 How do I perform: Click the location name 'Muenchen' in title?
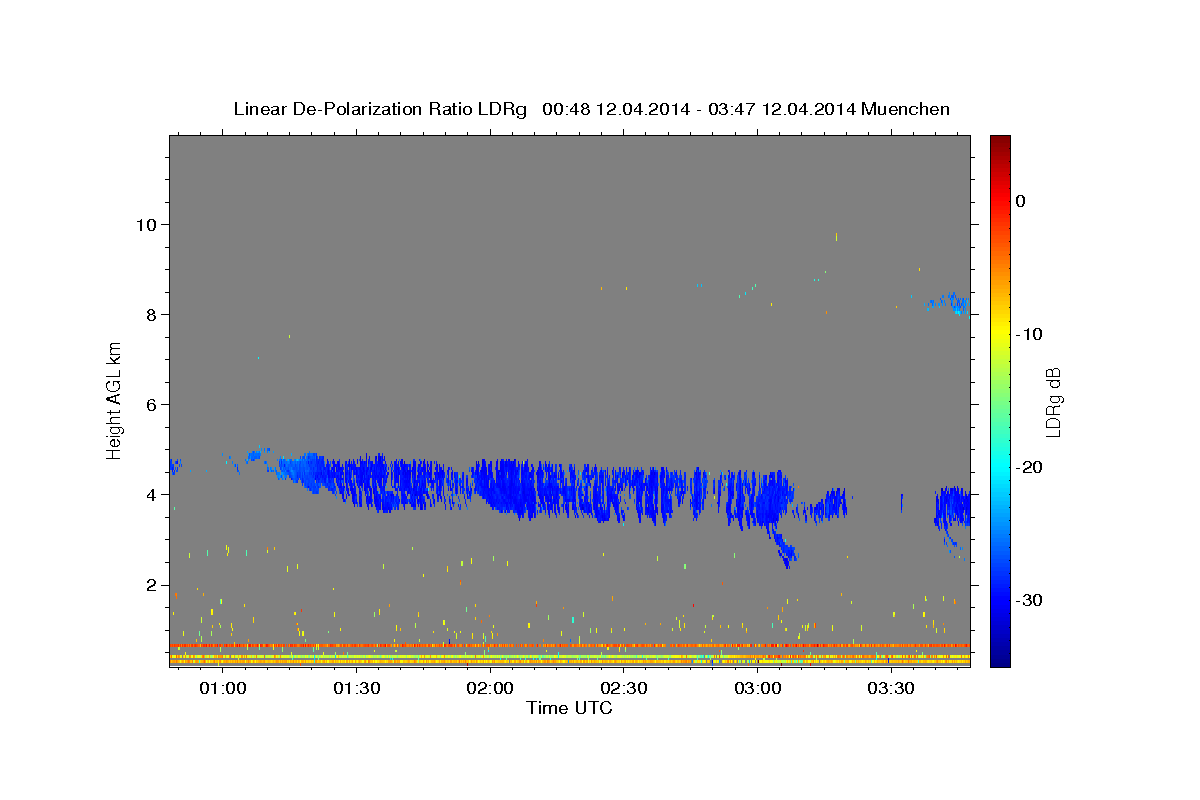[906, 109]
